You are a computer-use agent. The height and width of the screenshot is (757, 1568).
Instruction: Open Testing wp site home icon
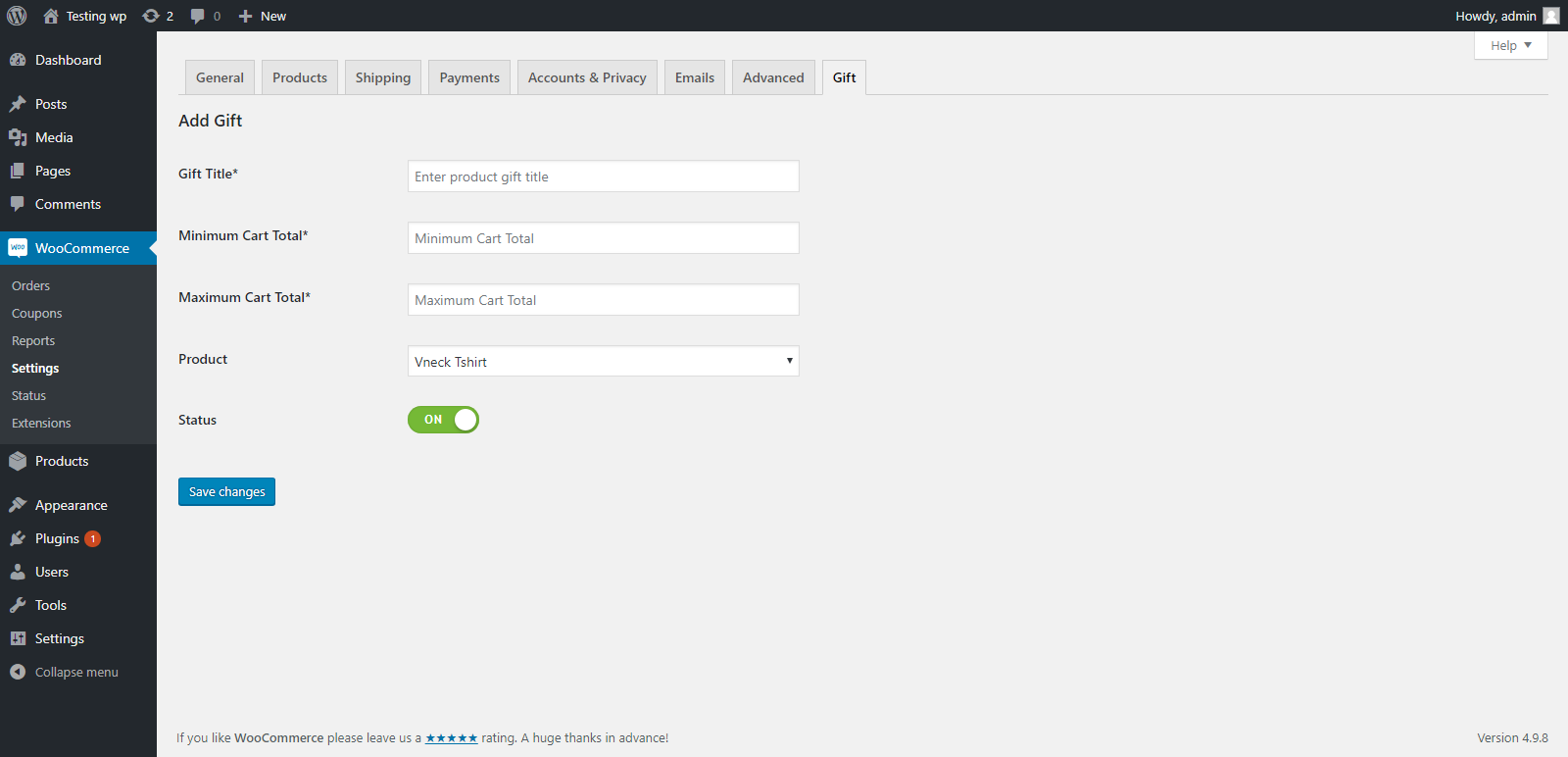(51, 16)
